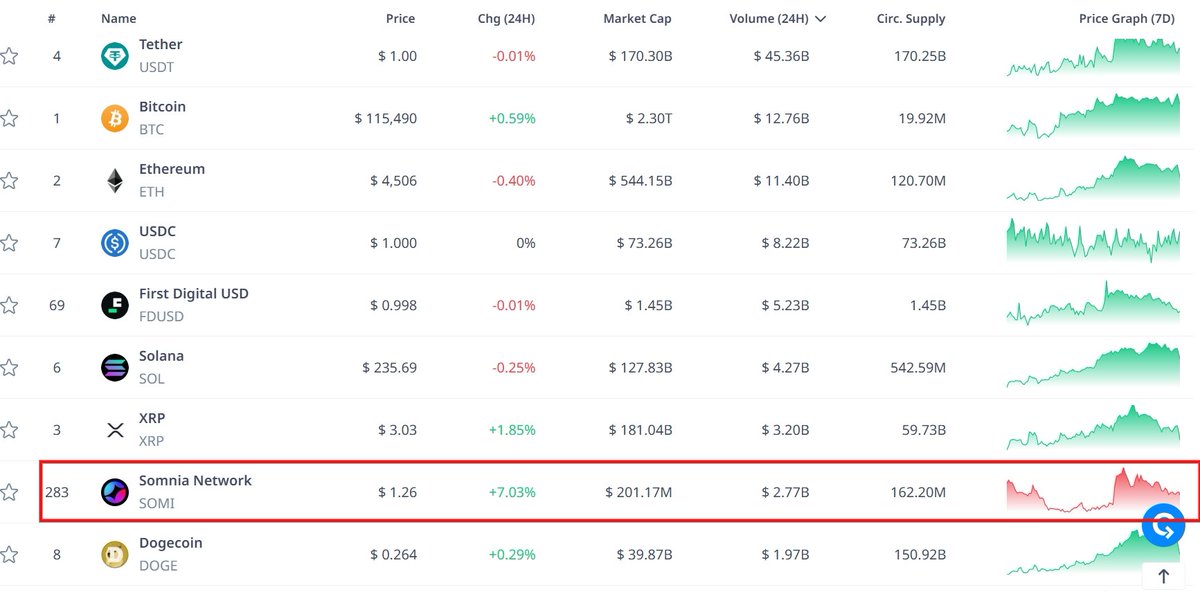Click the XRP logo
The height and width of the screenshot is (592, 1200).
click(114, 429)
